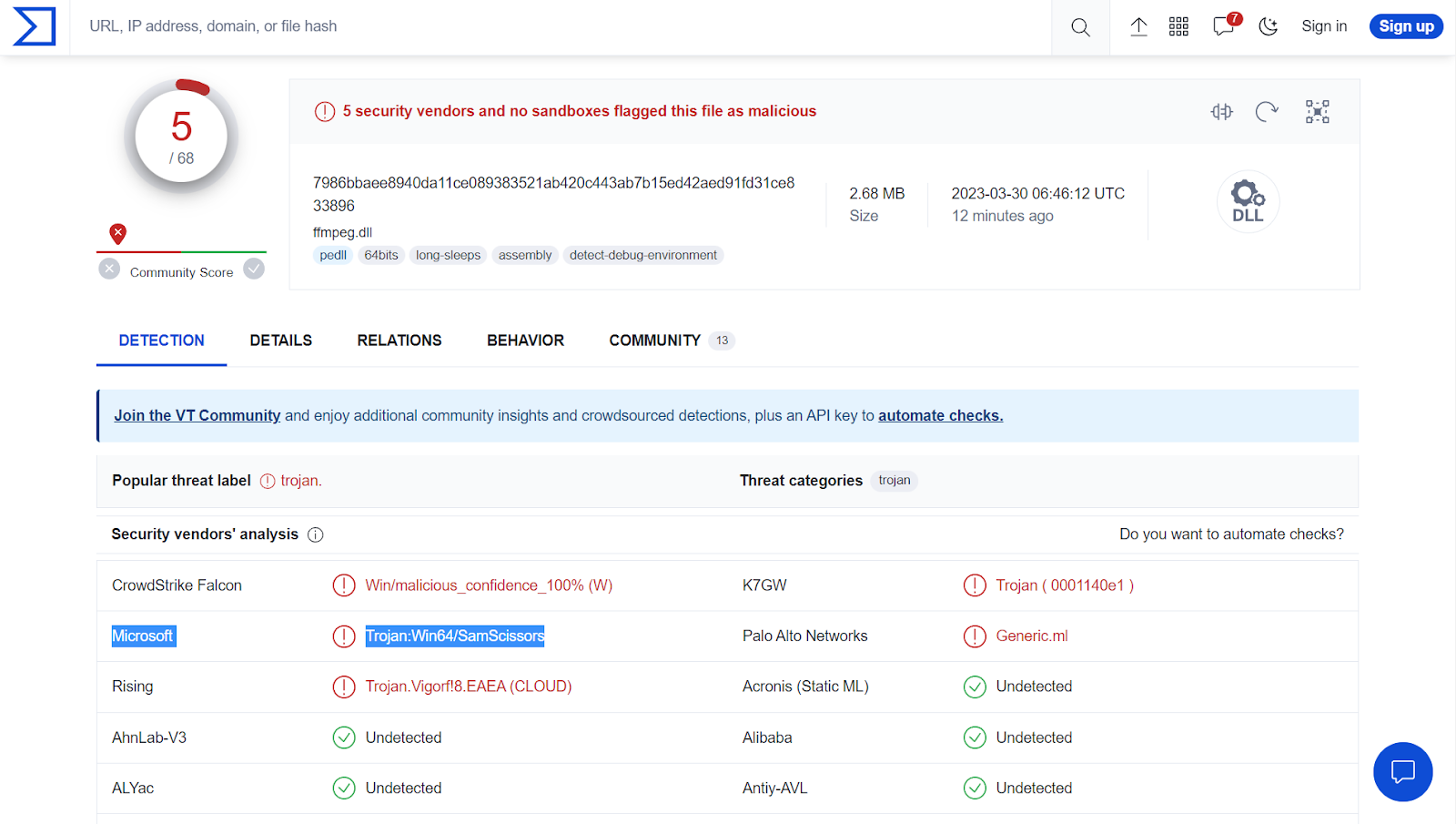The height and width of the screenshot is (824, 1456).
Task: Open the RELATIONS tab
Action: coord(399,341)
